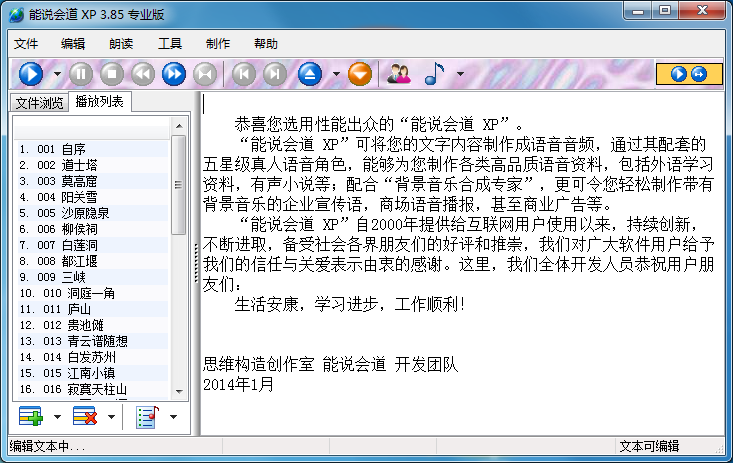The width and height of the screenshot is (733, 463).
Task: Select playlist item 010 洞庭一角
Action: point(93,293)
